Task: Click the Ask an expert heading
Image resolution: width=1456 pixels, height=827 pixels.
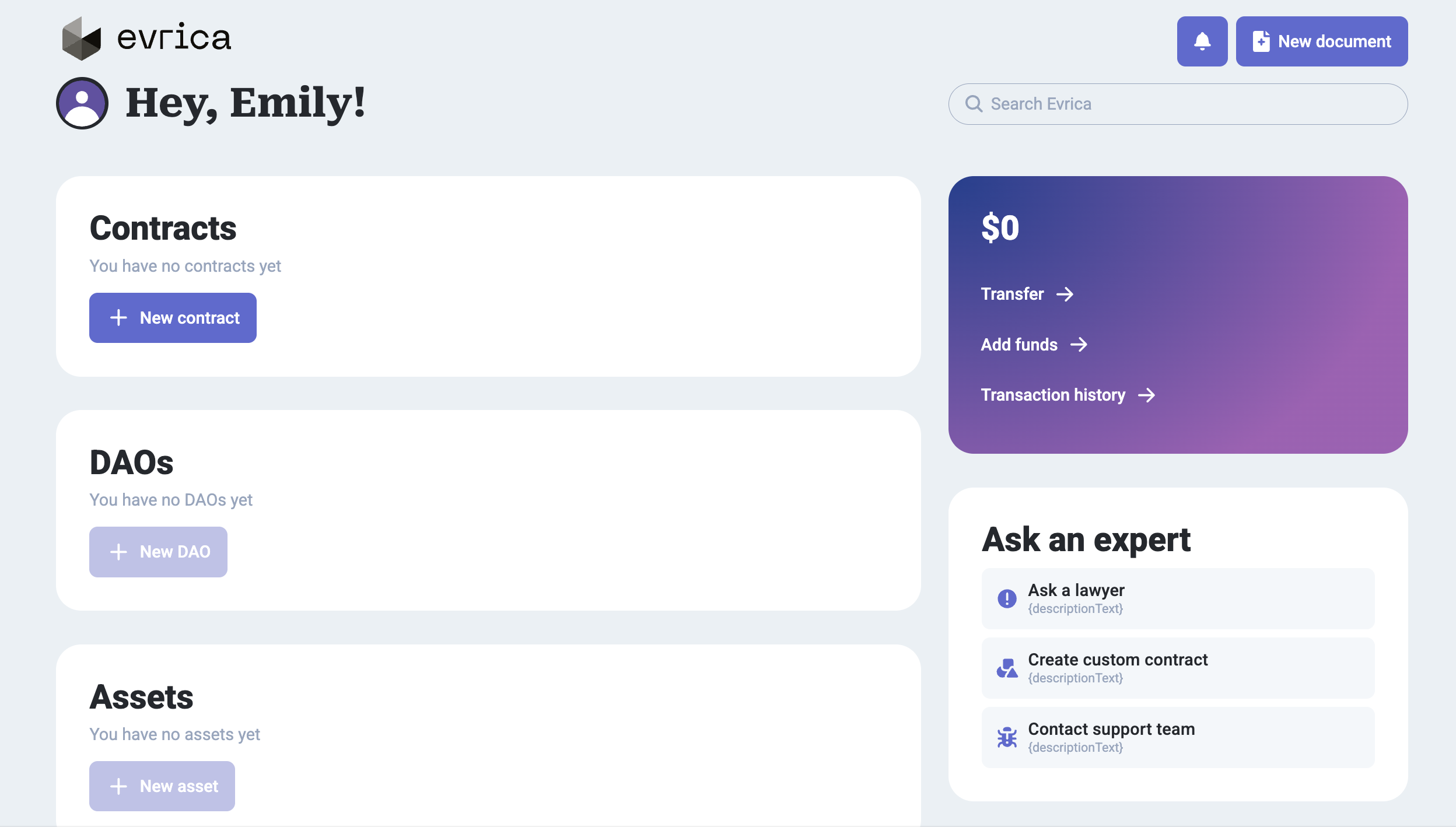Action: 1086,540
